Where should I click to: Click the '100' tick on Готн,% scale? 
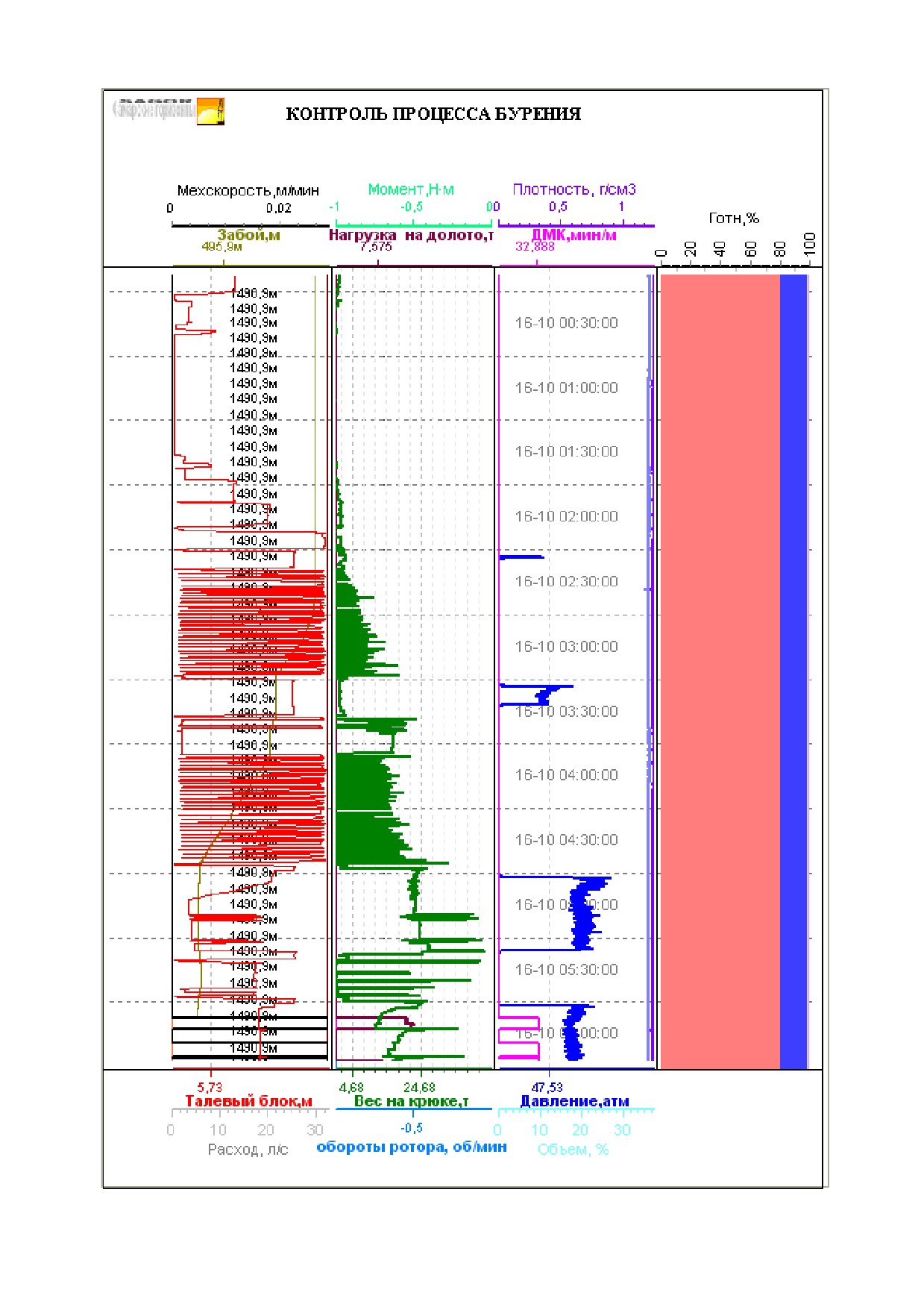pos(811,245)
